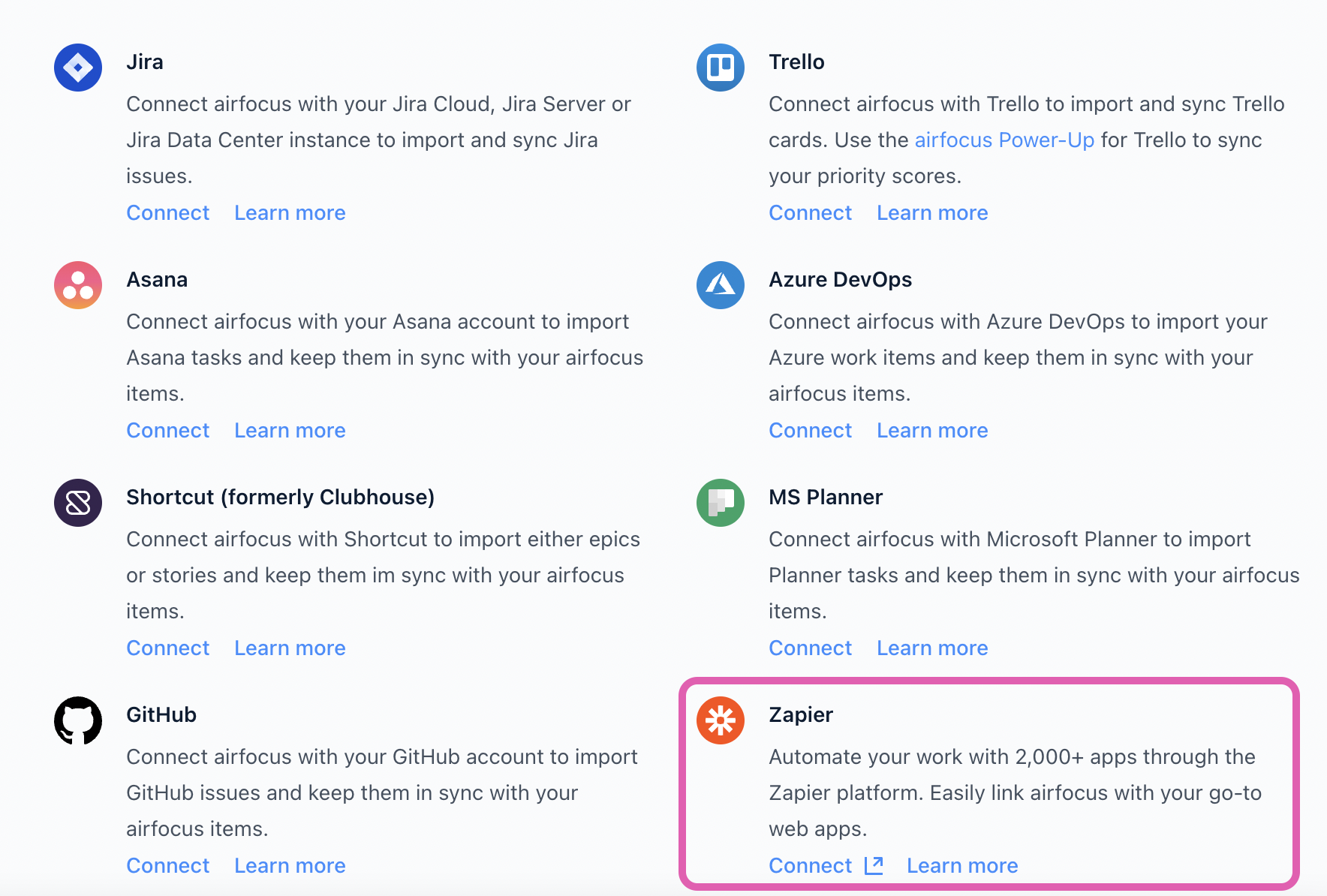This screenshot has width=1327, height=896.
Task: Connect the Jira integration
Action: pyautogui.click(x=168, y=213)
